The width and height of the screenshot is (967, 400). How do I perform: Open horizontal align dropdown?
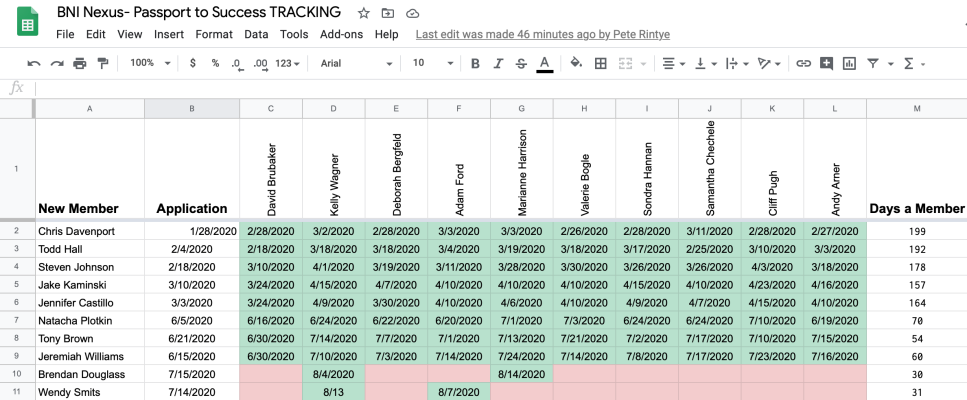(673, 63)
